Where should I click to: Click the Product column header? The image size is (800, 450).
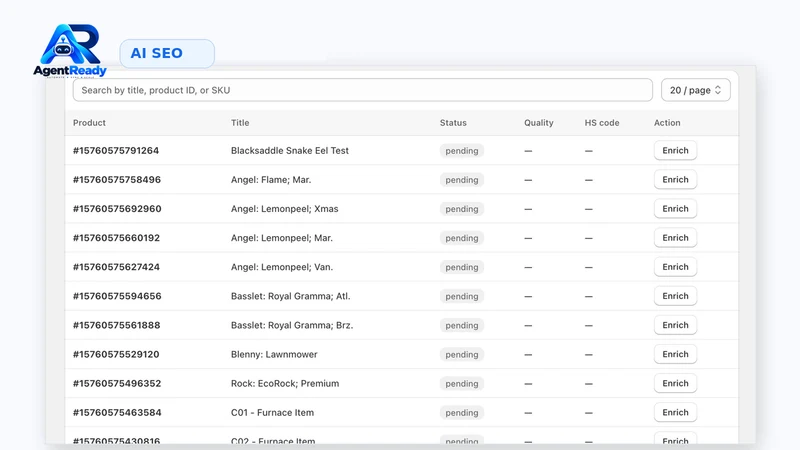point(89,122)
